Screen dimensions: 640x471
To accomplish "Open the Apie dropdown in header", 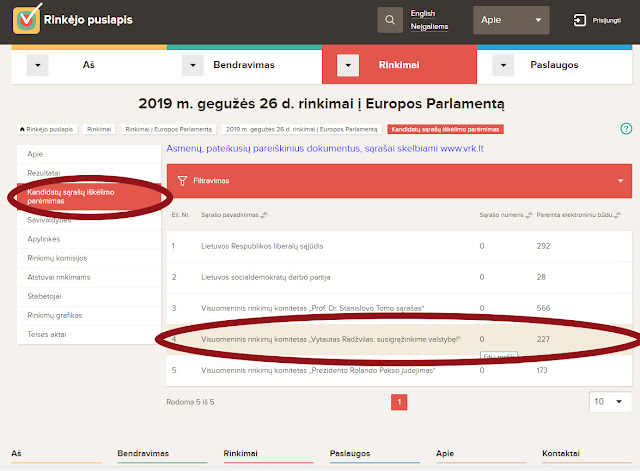I will (511, 20).
